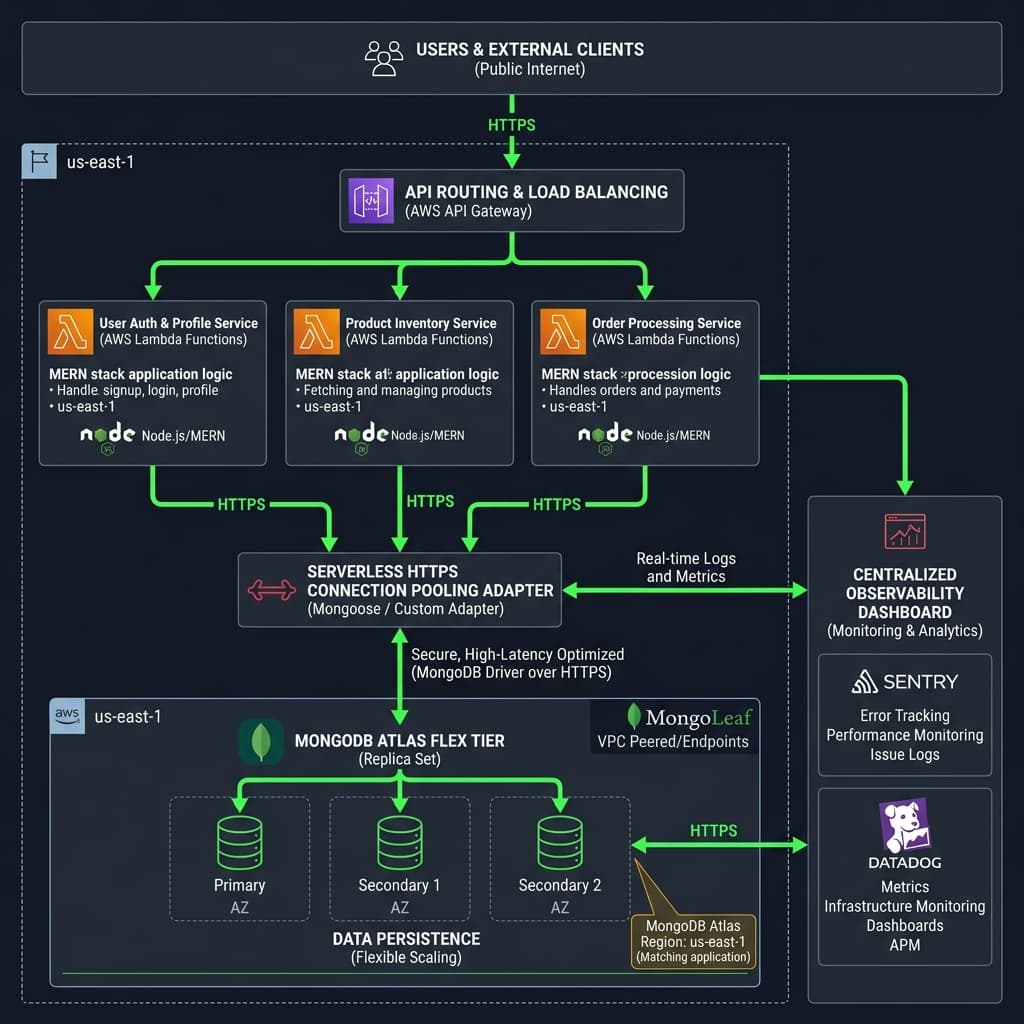
Task: Click 'Real-time Logs and Metrics' label
Action: point(686,568)
